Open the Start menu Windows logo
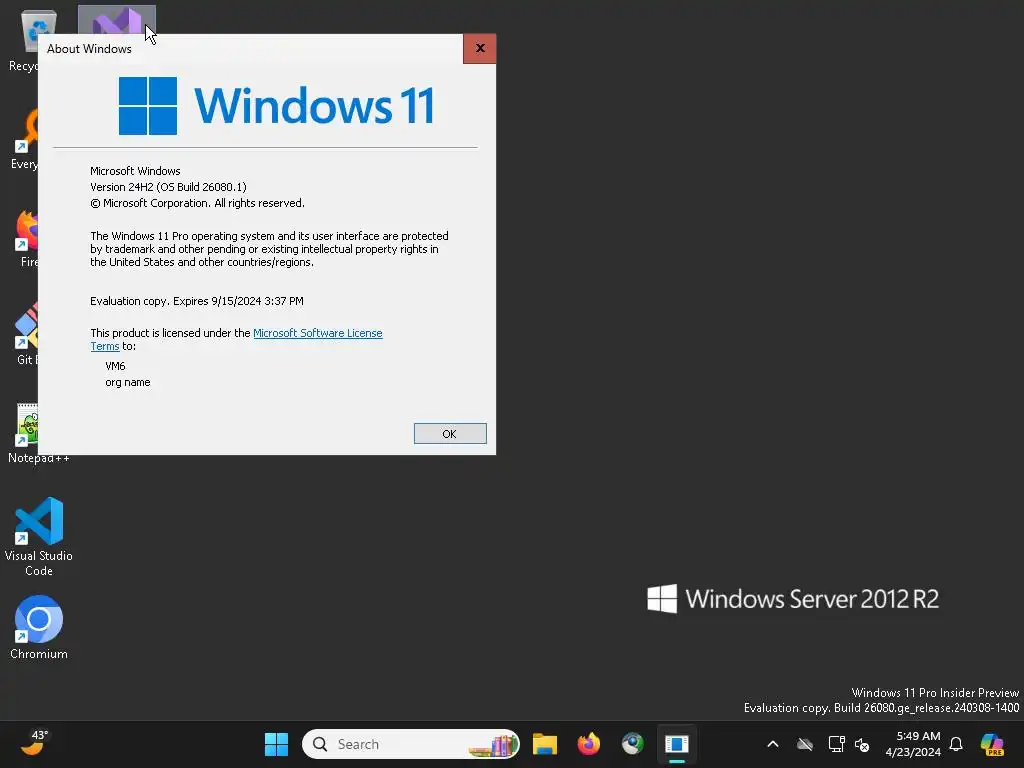This screenshot has width=1024, height=768. pos(276,744)
